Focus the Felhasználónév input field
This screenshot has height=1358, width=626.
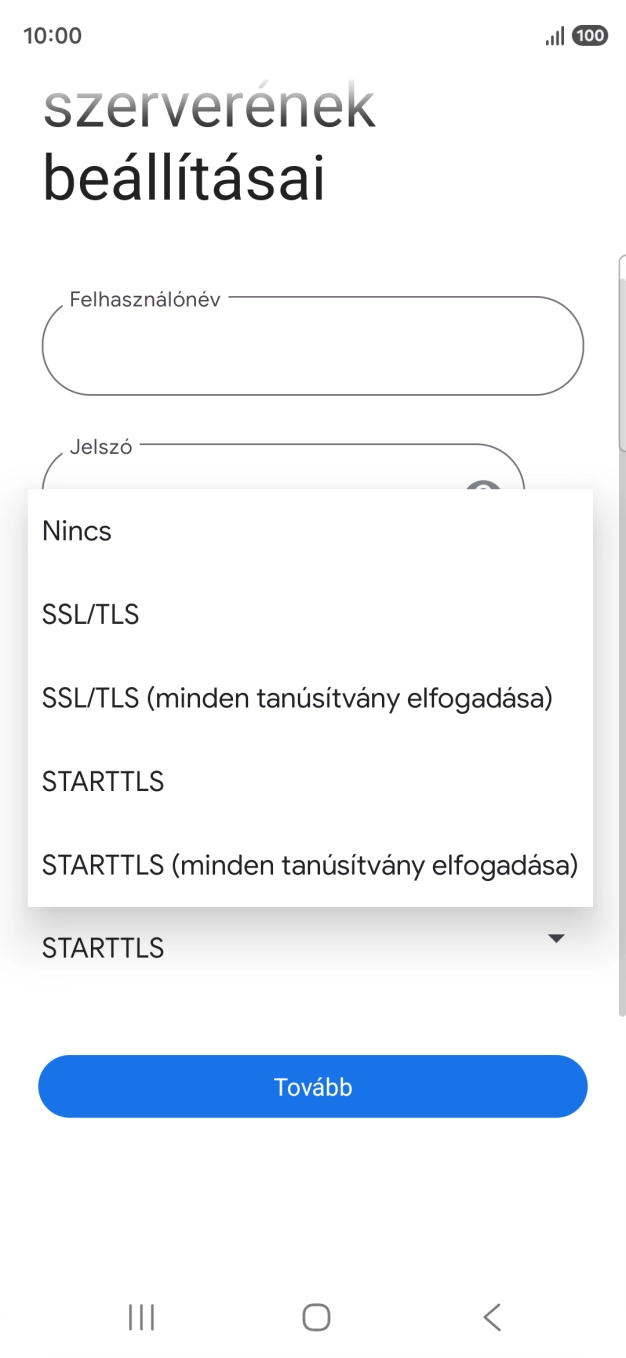pos(312,346)
